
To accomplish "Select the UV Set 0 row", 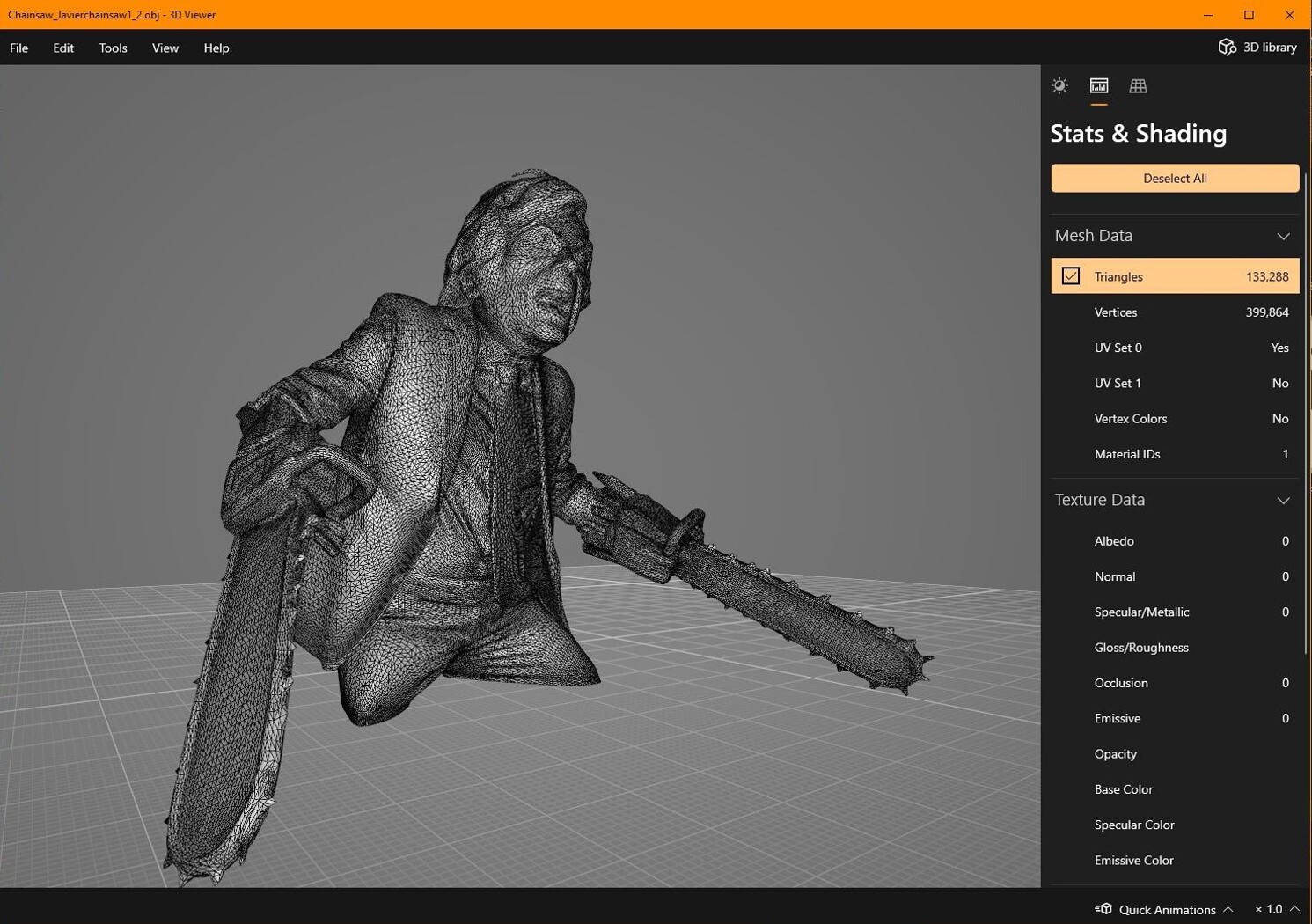I will [x=1175, y=348].
